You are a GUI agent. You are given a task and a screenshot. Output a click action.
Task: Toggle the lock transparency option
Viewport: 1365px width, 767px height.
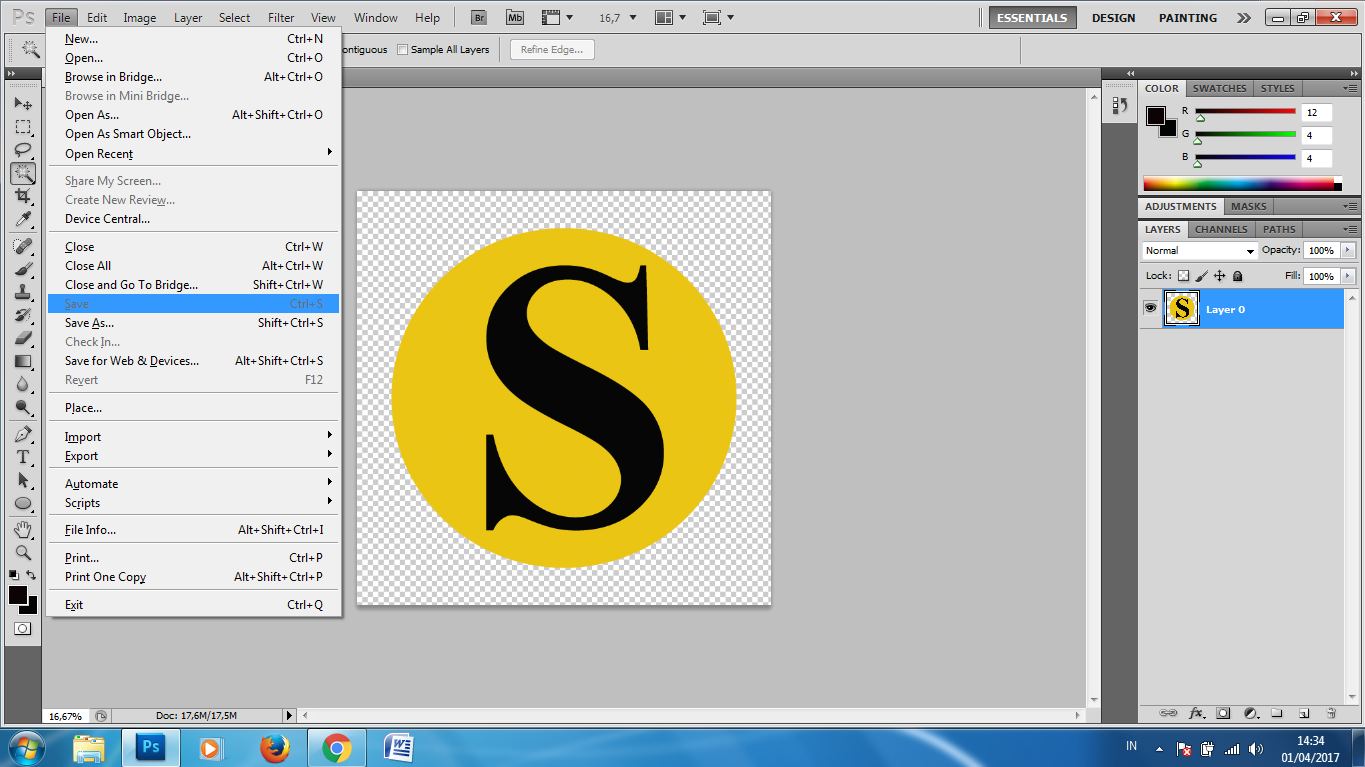click(1183, 275)
